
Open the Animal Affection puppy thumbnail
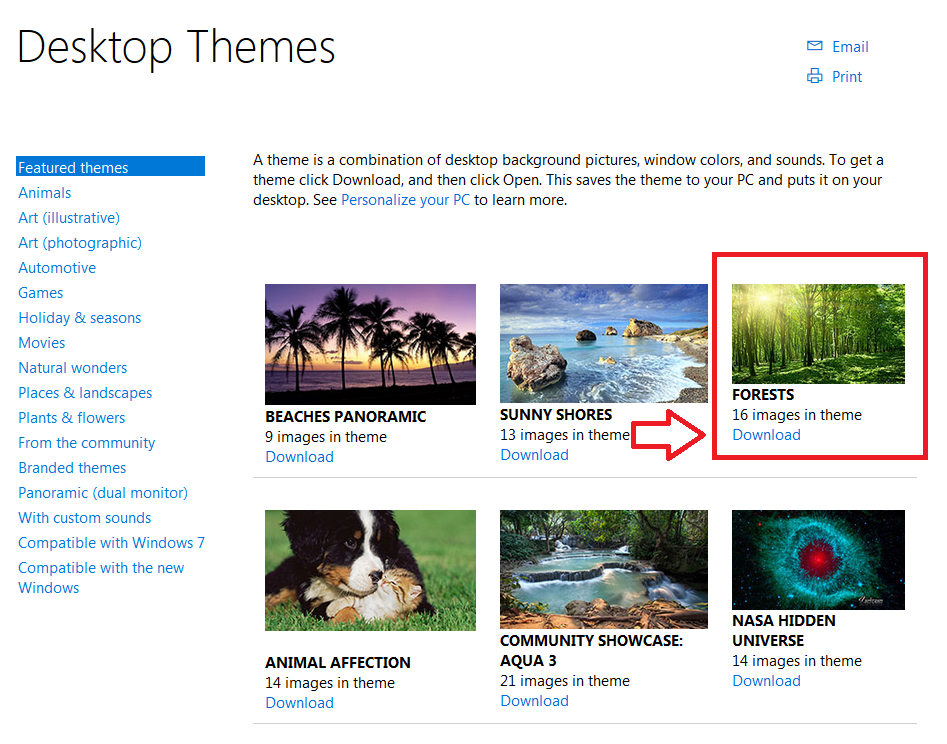click(x=370, y=570)
